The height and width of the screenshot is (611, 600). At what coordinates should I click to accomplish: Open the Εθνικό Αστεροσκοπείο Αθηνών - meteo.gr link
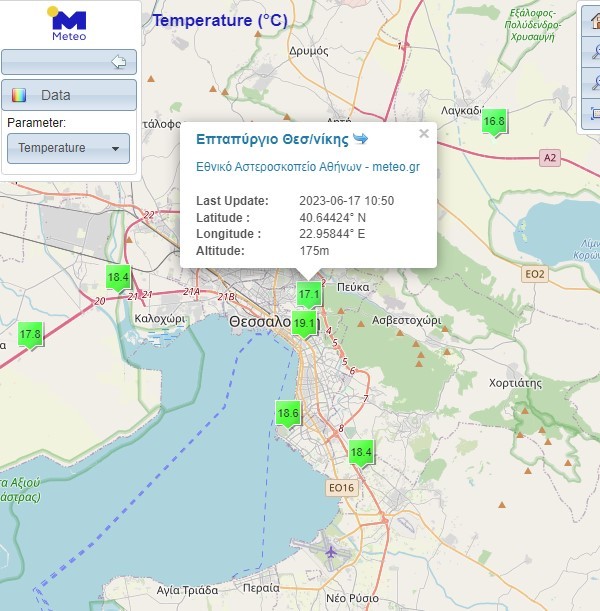tap(308, 167)
